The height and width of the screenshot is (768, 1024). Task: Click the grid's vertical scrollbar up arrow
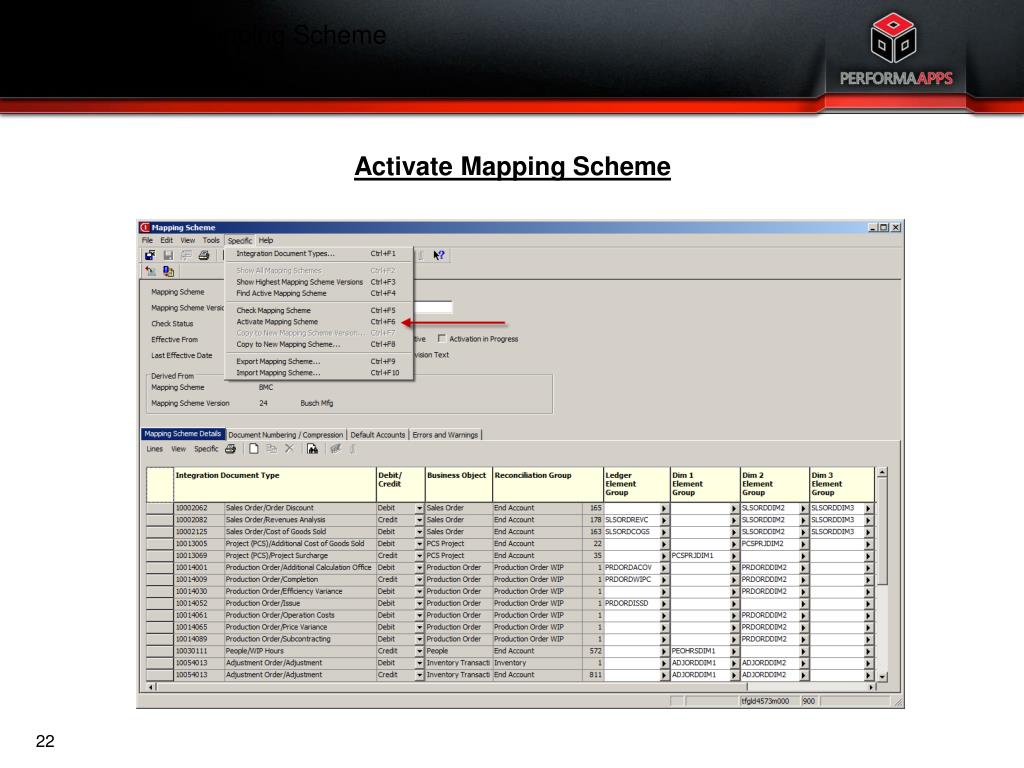tap(882, 472)
